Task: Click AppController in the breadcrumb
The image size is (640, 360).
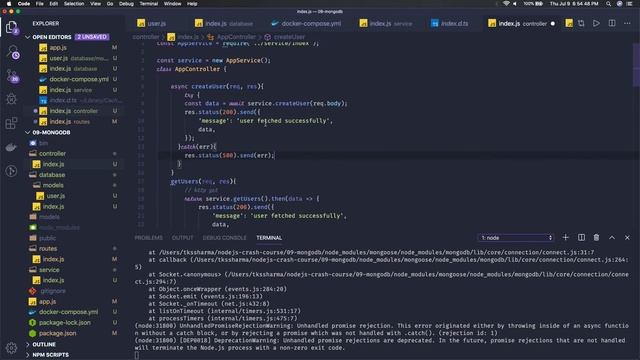Action: (x=236, y=37)
